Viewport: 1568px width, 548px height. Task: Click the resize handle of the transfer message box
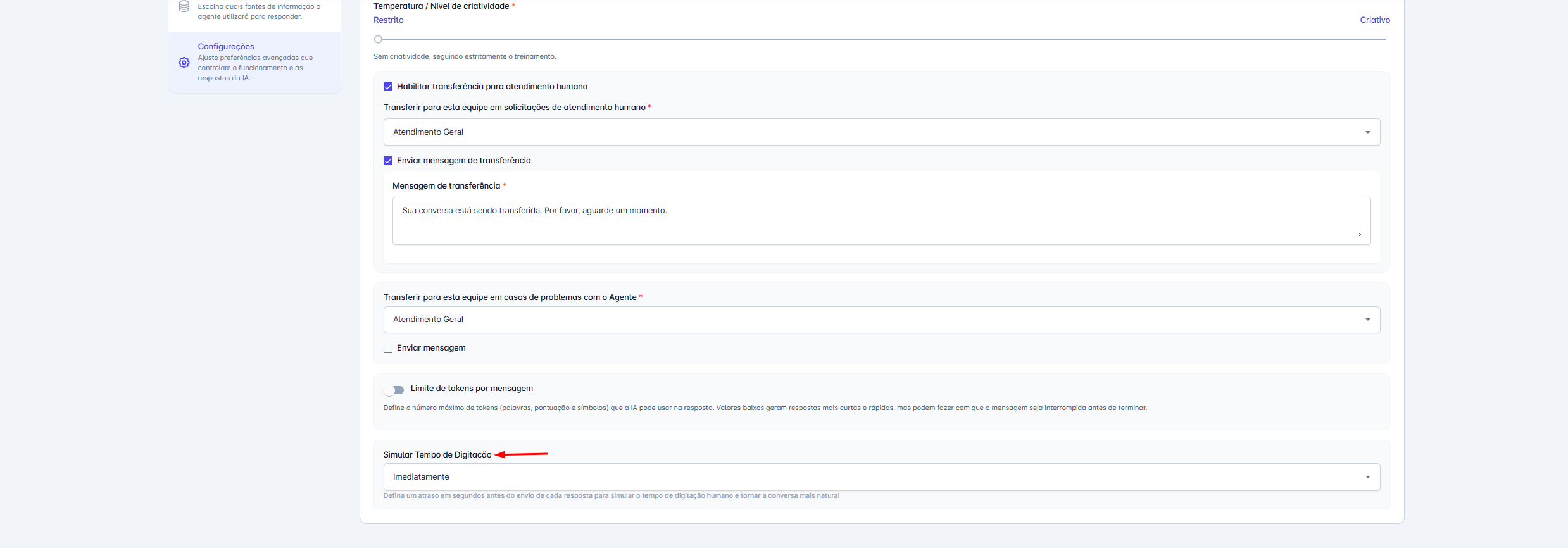click(x=1358, y=234)
